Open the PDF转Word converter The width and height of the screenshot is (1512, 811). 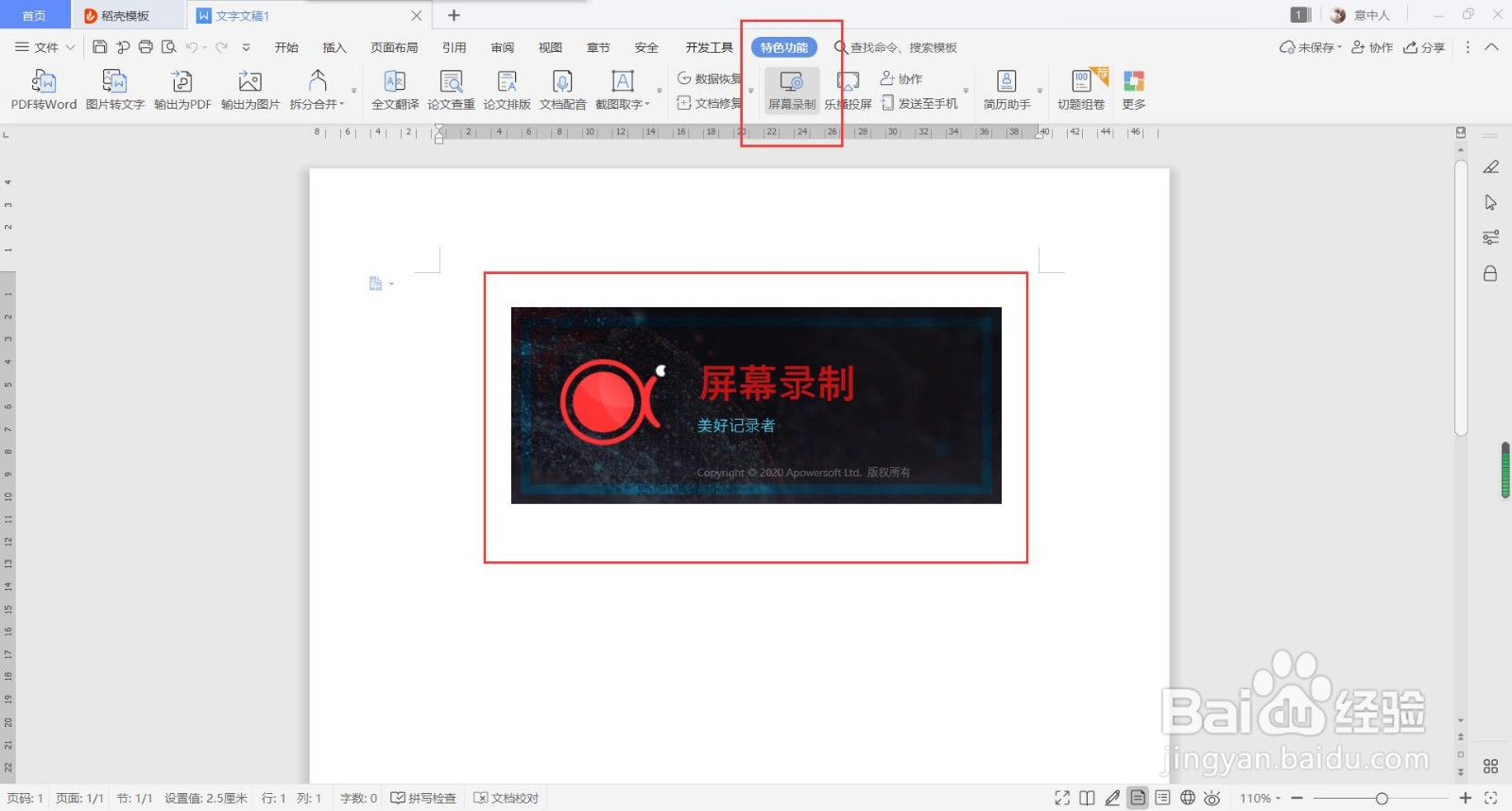43,91
